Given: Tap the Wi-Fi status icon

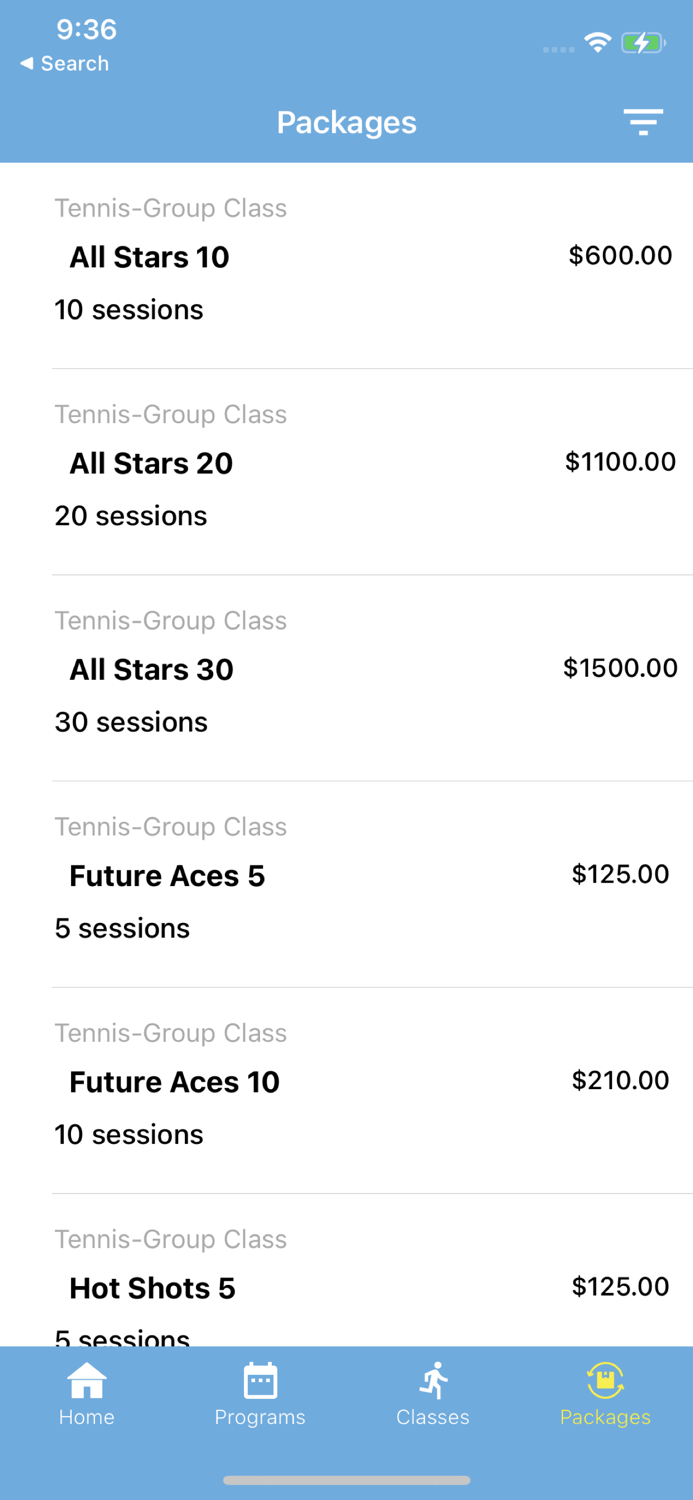Looking at the screenshot, I should (598, 43).
